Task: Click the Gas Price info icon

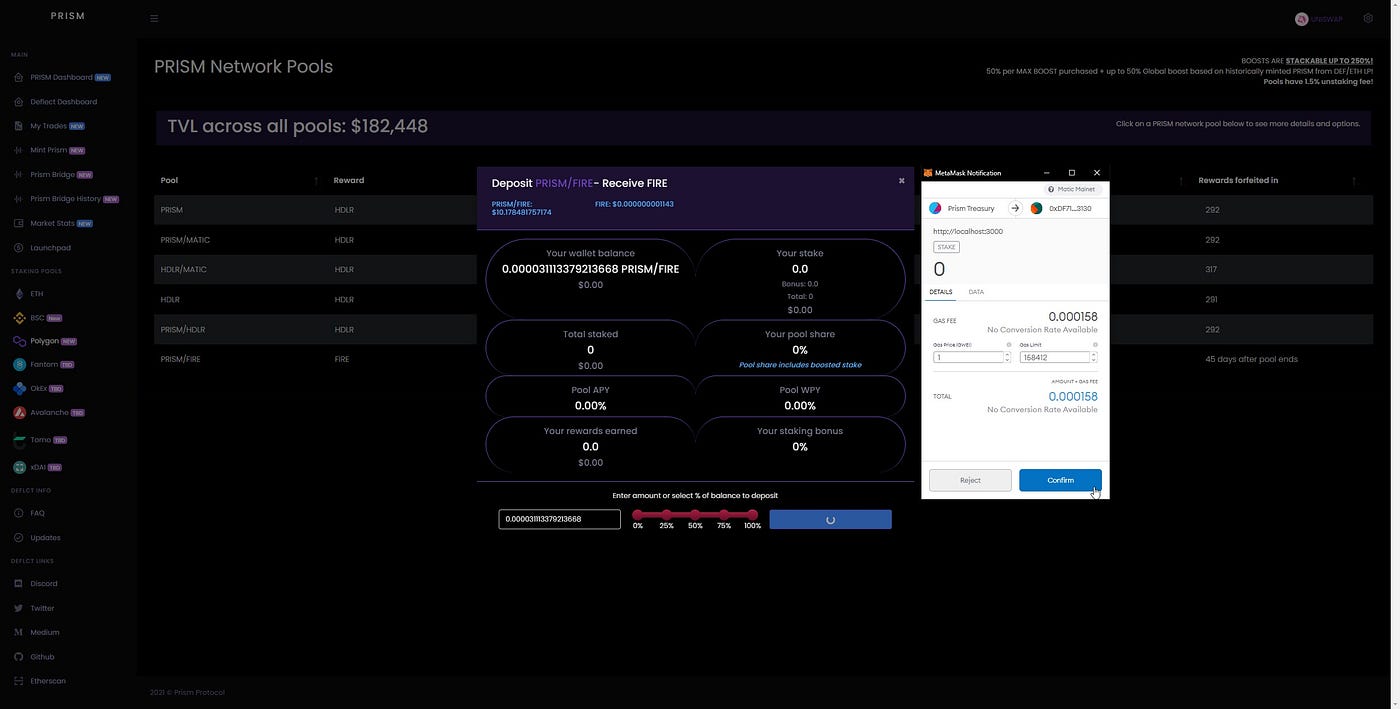Action: click(x=1007, y=345)
